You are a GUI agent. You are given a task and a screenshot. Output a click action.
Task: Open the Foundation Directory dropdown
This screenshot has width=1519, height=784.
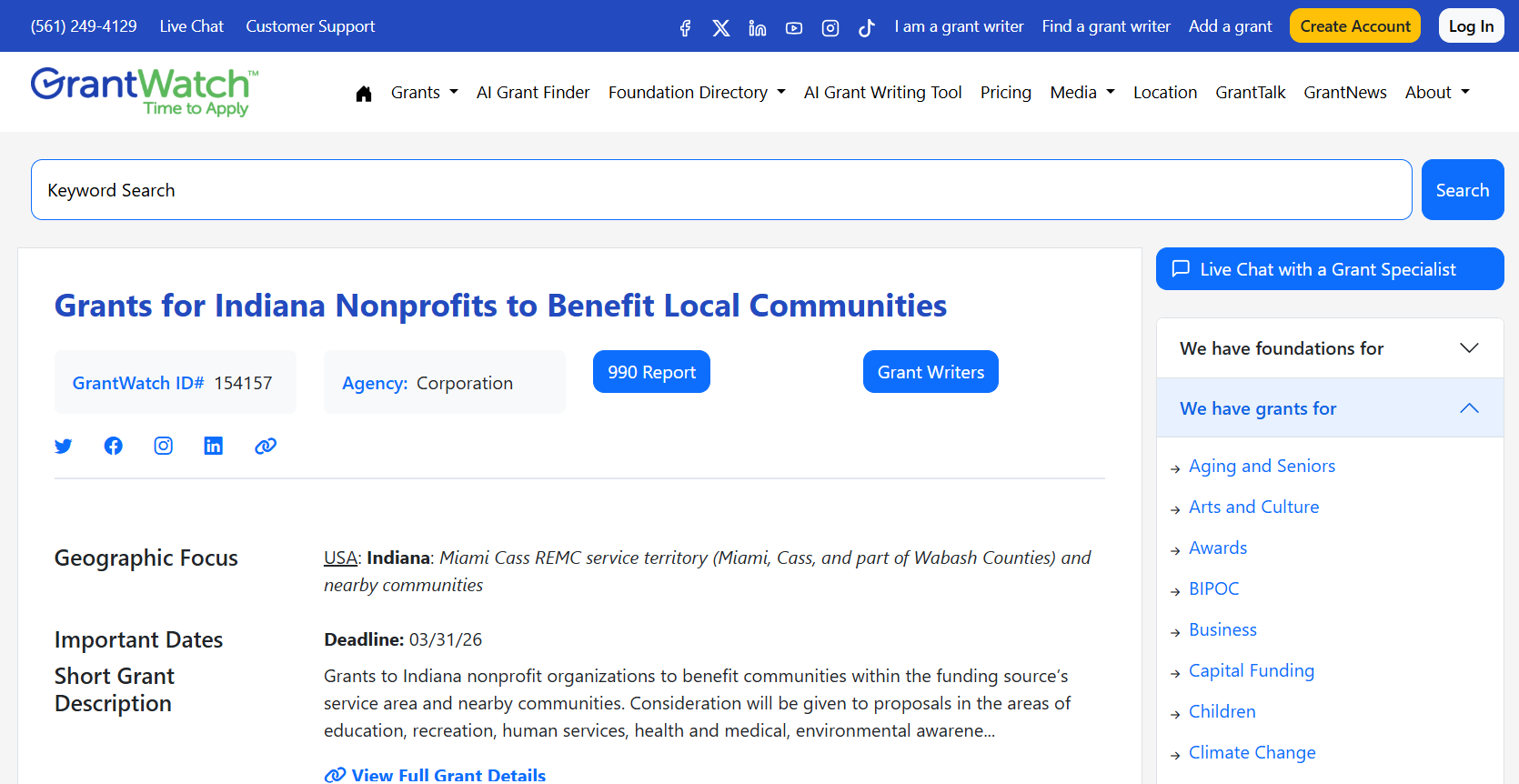697,92
